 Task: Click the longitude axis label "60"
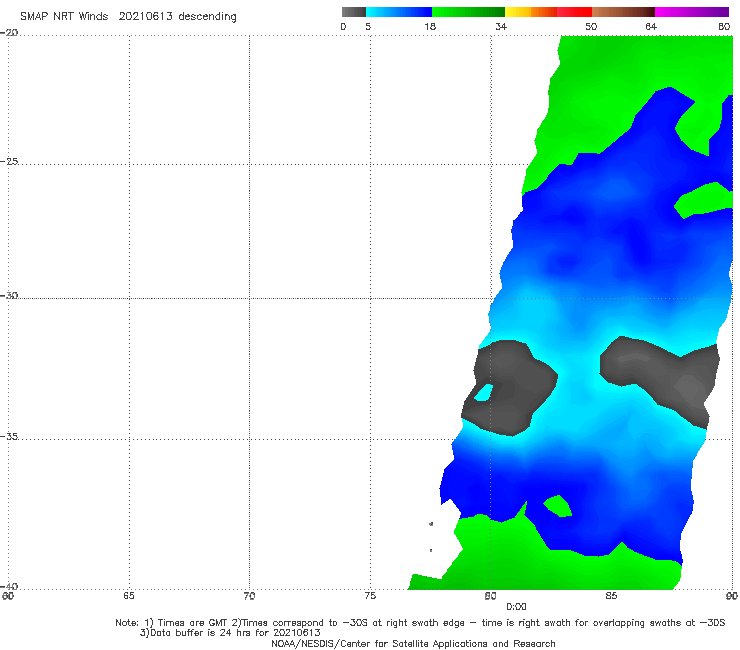8,596
